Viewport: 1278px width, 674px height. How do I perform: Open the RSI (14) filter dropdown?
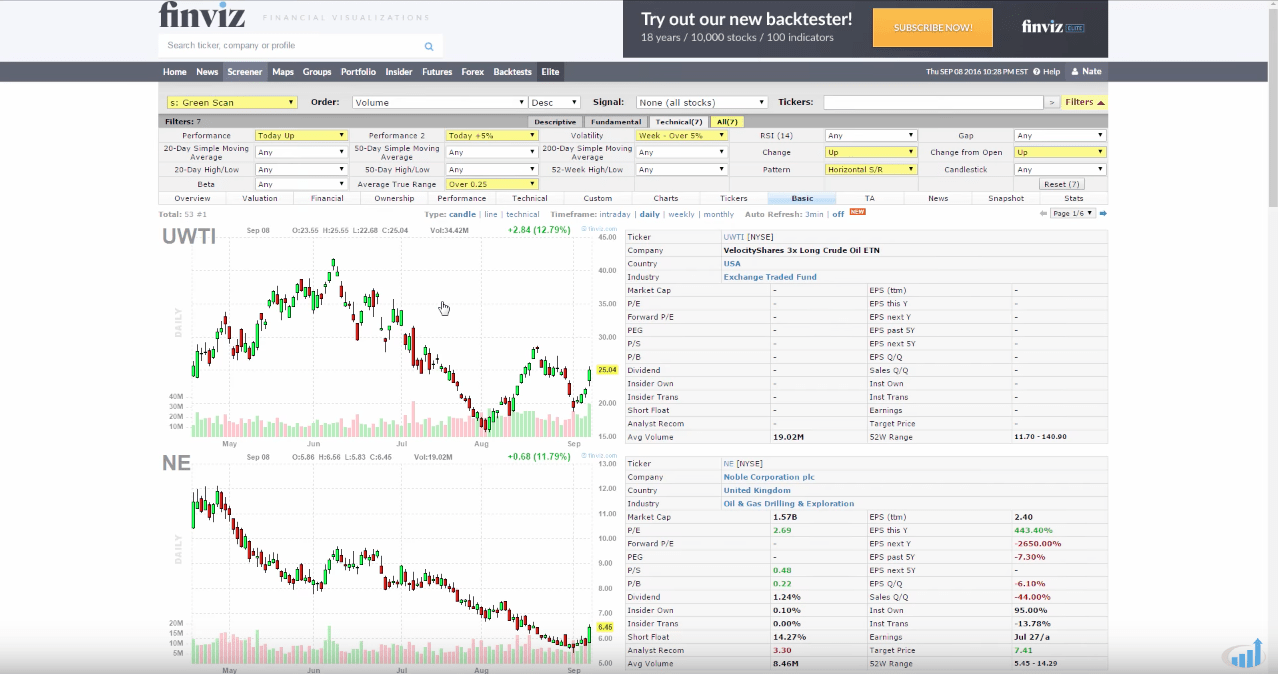(871, 135)
